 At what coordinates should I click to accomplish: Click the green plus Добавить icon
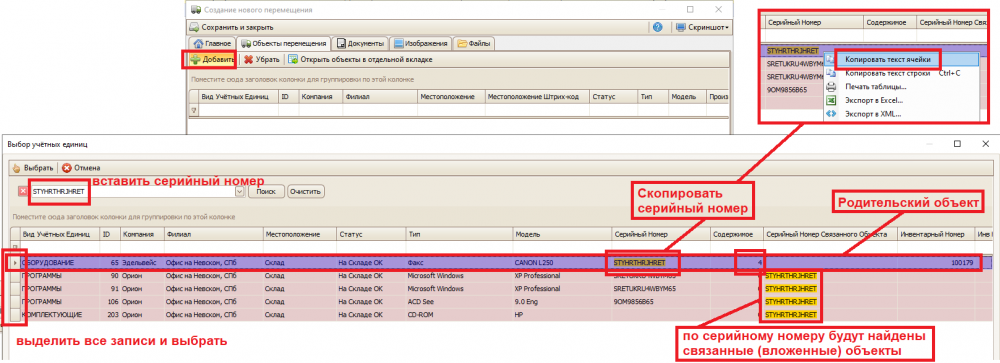click(x=195, y=59)
